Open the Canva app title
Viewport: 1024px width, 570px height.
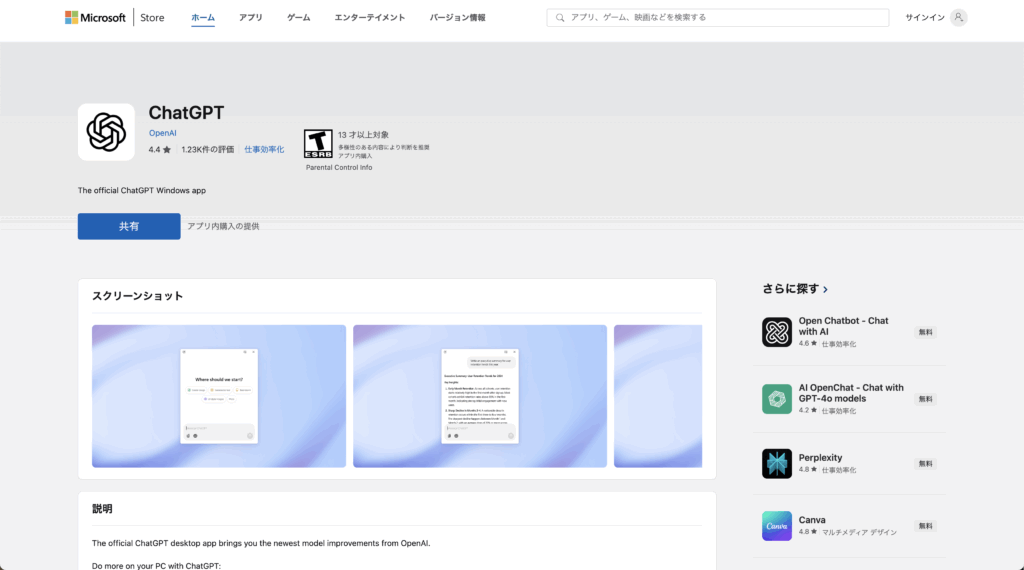coord(812,520)
